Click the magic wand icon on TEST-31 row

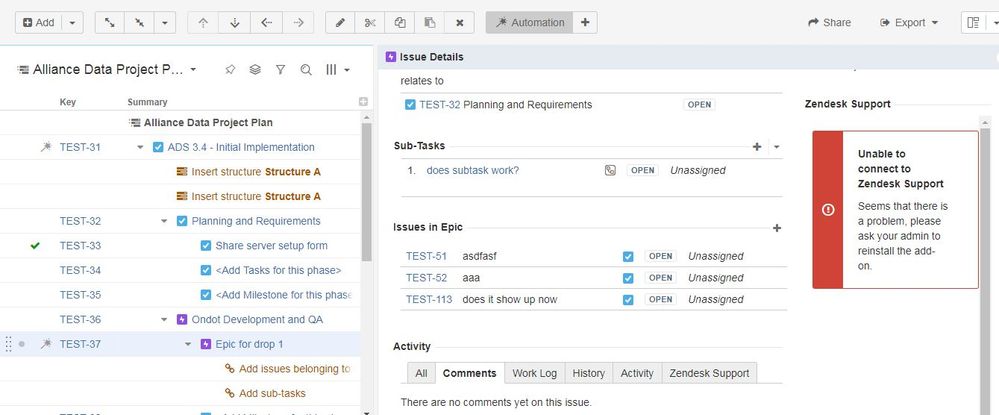45,147
